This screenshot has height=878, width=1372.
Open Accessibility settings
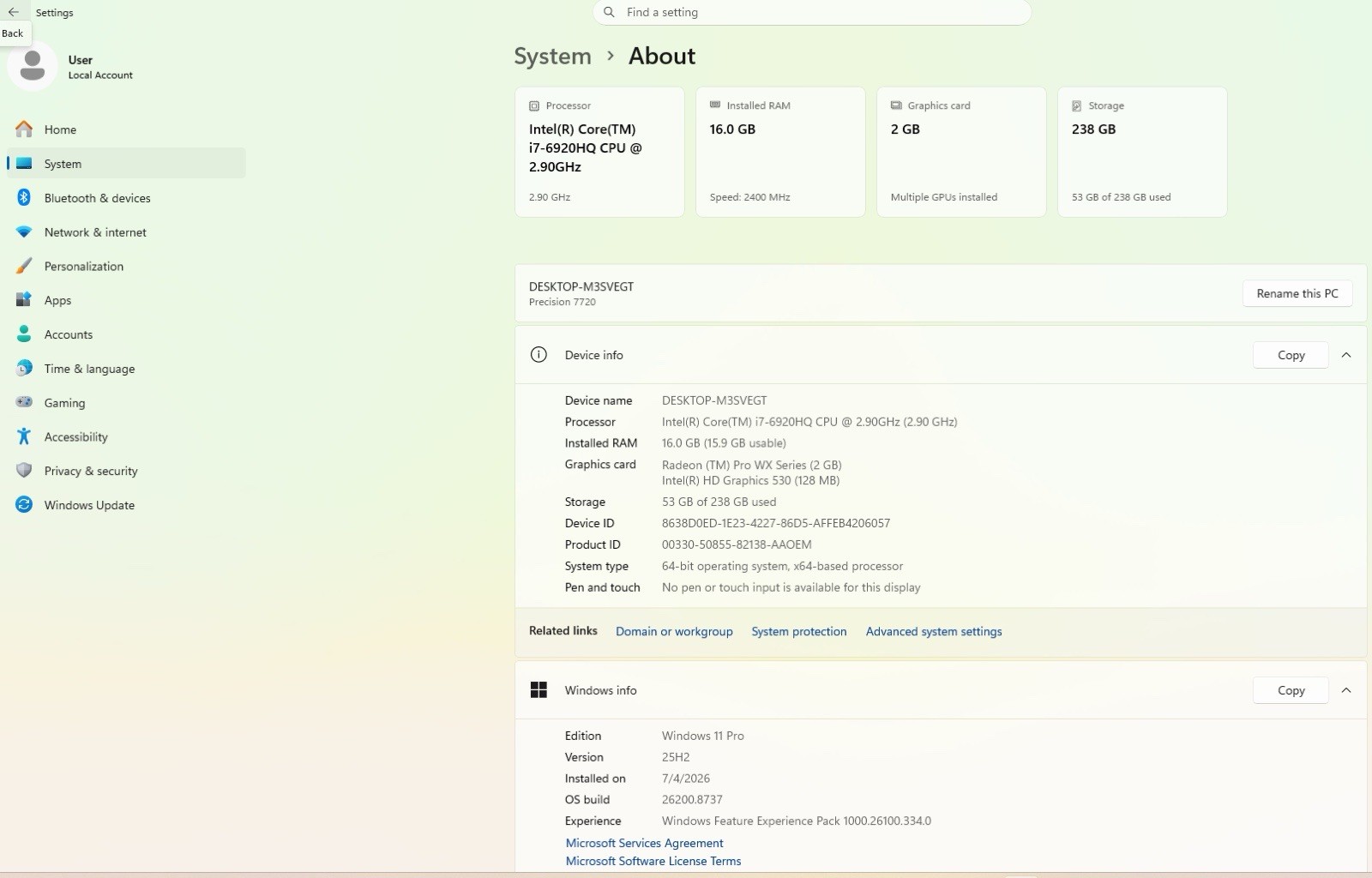point(126,437)
